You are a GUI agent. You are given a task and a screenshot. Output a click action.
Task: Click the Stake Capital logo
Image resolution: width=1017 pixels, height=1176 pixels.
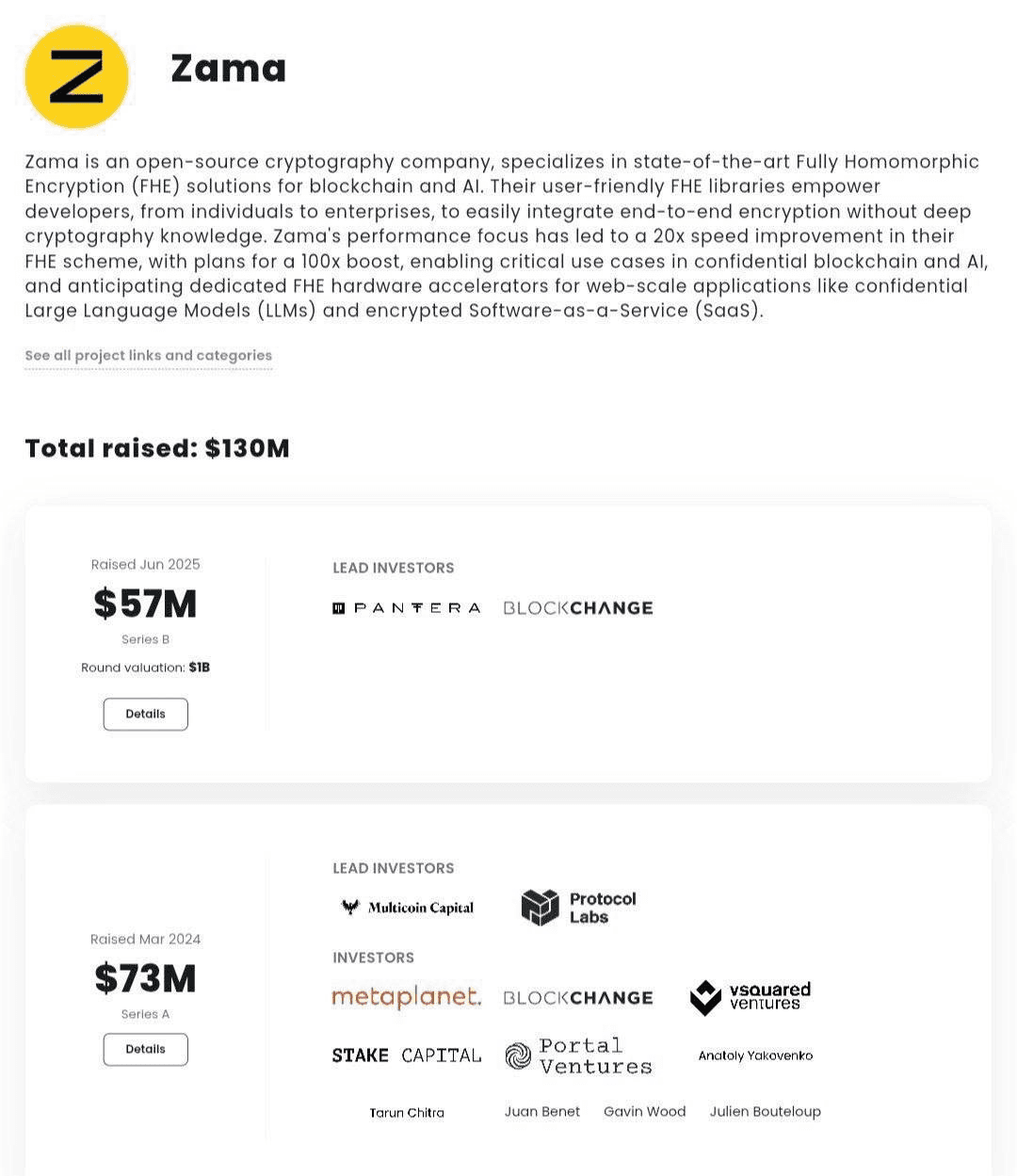pyautogui.click(x=407, y=1055)
